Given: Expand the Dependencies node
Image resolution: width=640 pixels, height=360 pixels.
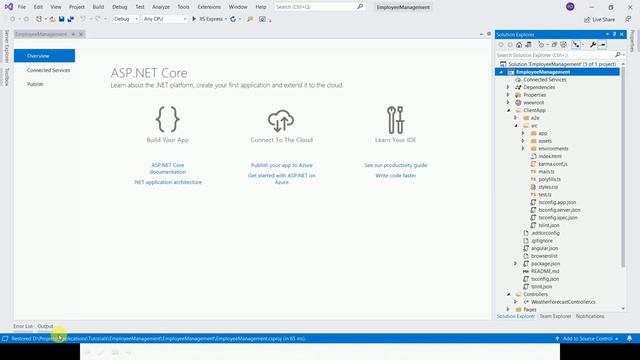Looking at the screenshot, I should 508,87.
